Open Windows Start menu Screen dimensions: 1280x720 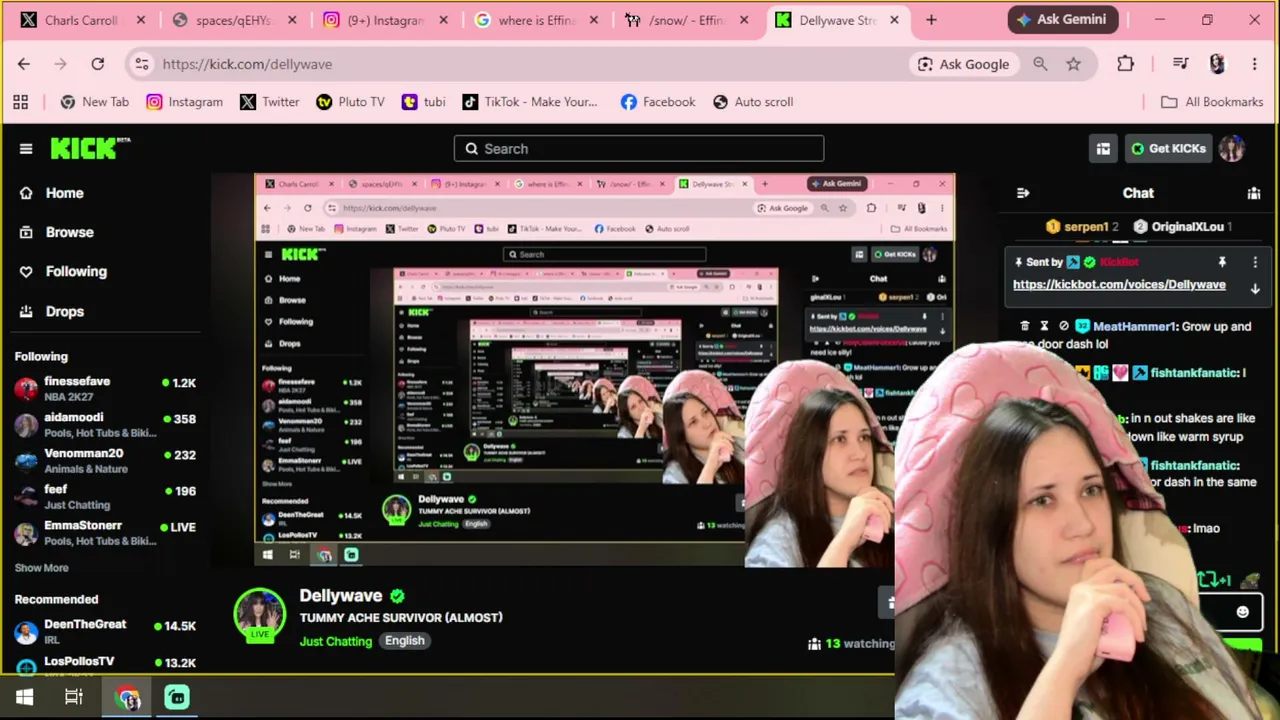[25, 697]
